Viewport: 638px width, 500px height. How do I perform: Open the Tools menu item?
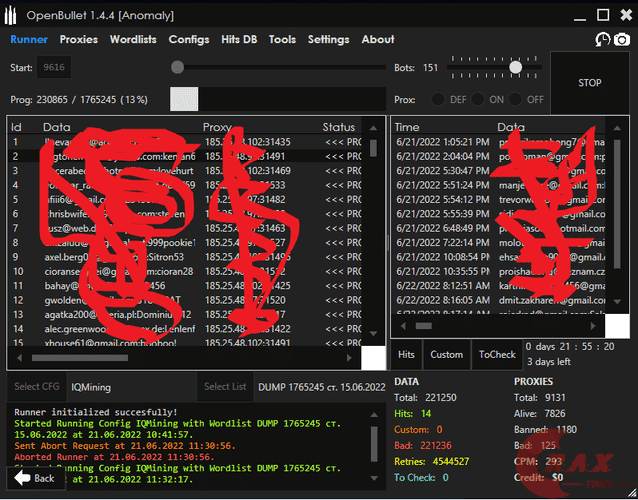tap(282, 40)
